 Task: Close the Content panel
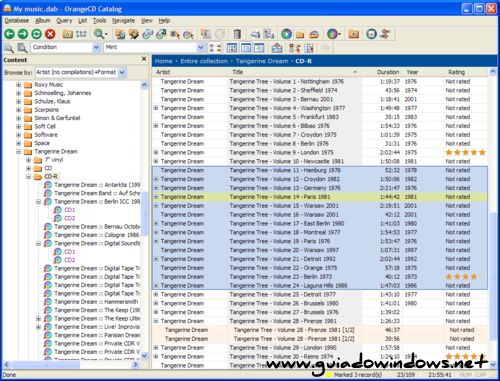click(144, 59)
